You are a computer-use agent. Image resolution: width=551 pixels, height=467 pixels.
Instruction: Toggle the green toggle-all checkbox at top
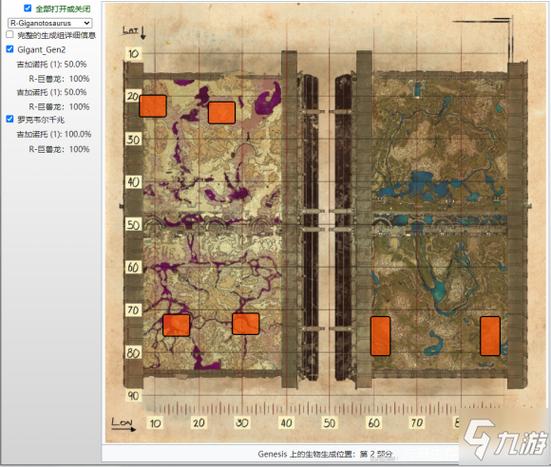click(x=27, y=8)
